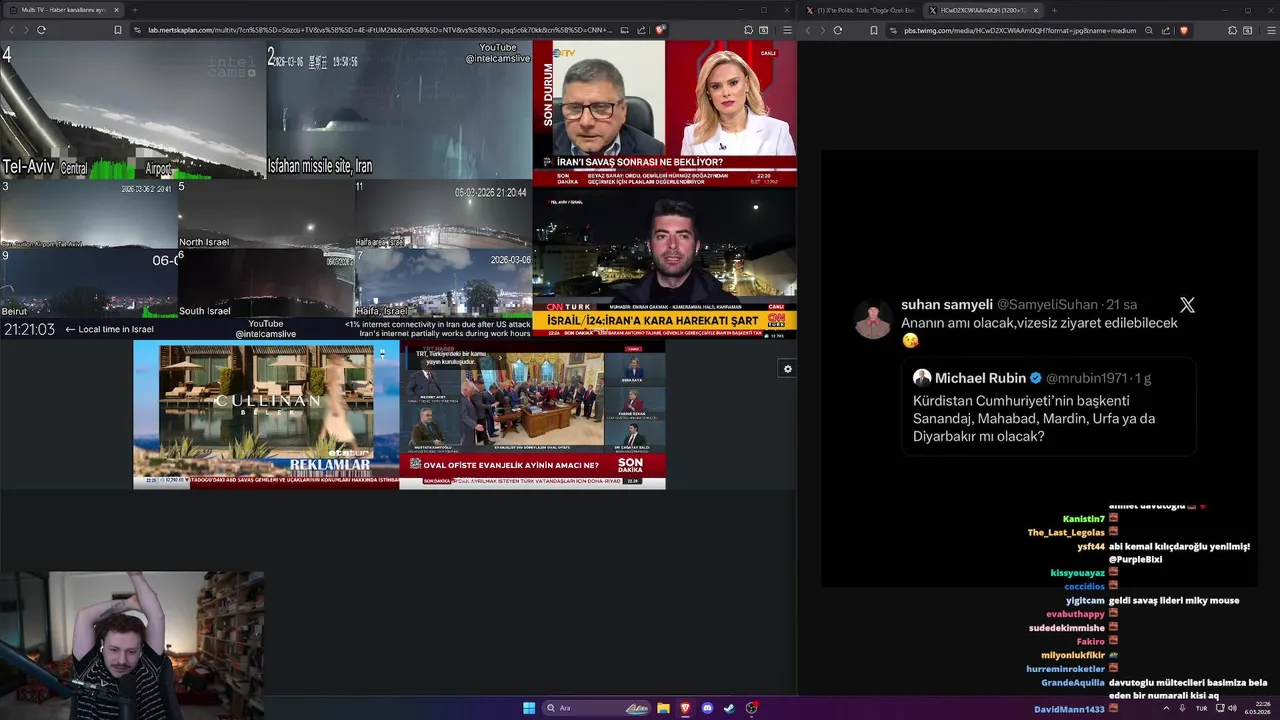Switch TUR keyboard language indicator
1280x720 pixels.
click(1202, 708)
